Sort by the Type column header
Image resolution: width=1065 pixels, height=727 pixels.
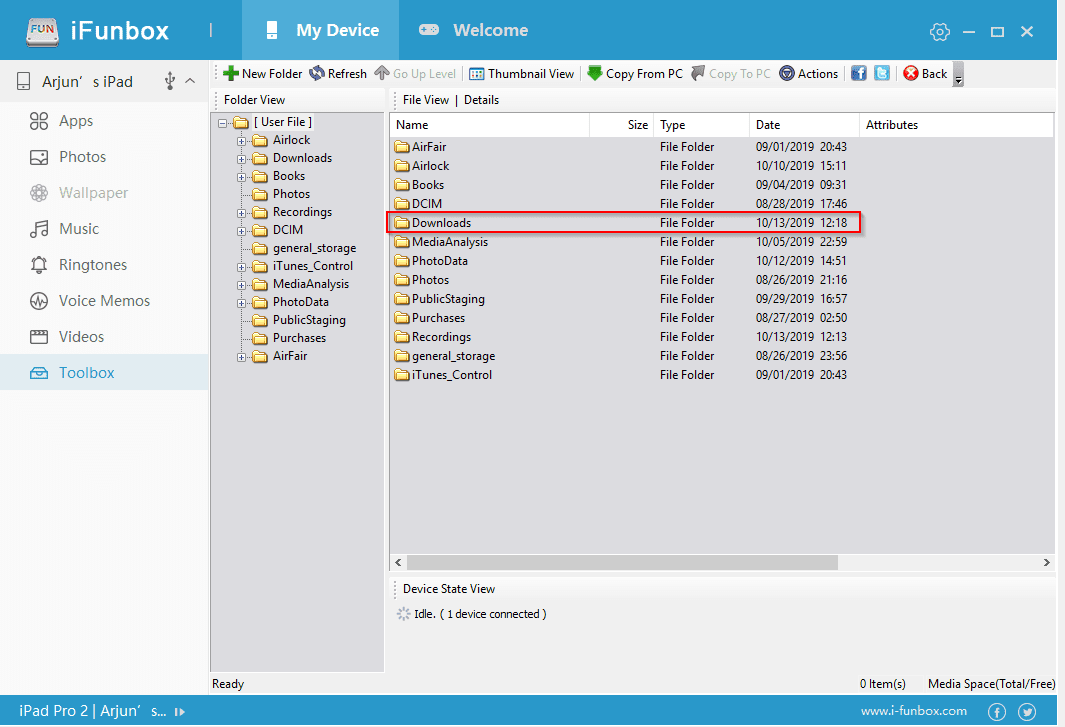[x=702, y=125]
